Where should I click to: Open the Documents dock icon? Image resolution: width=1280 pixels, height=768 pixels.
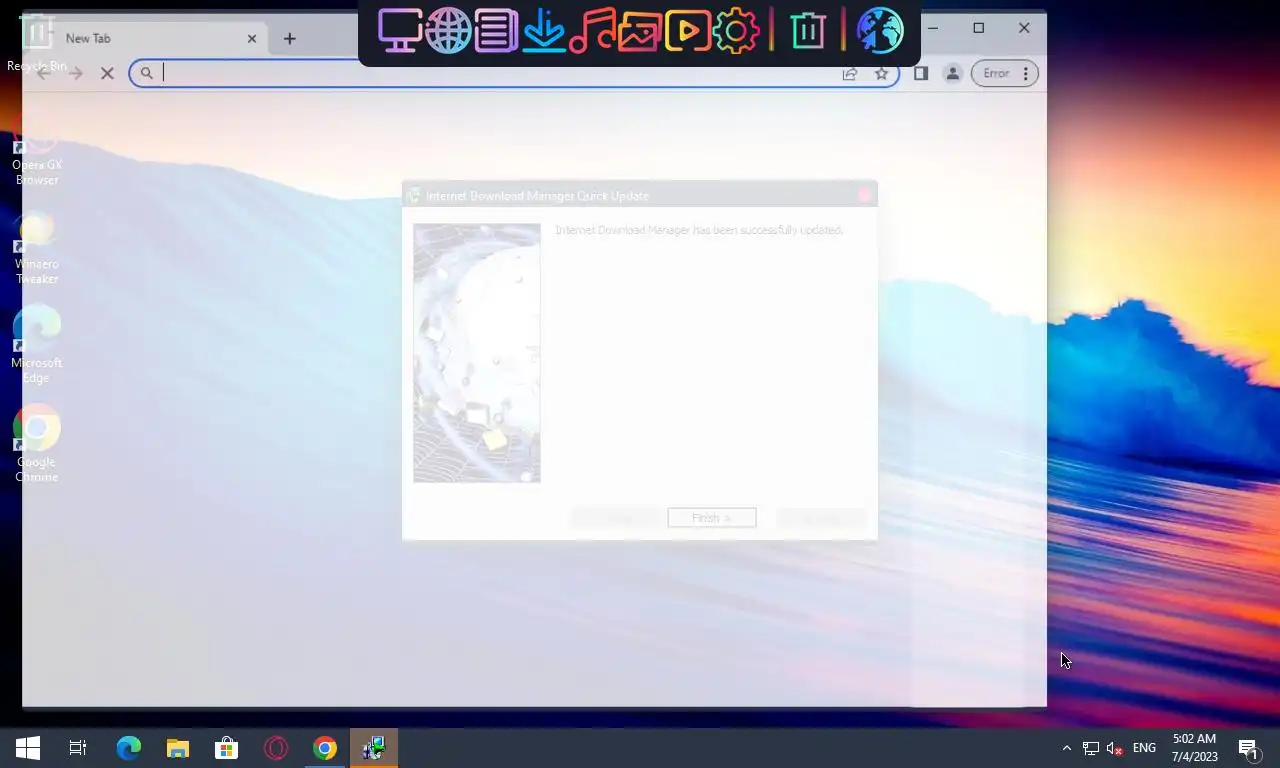(495, 30)
